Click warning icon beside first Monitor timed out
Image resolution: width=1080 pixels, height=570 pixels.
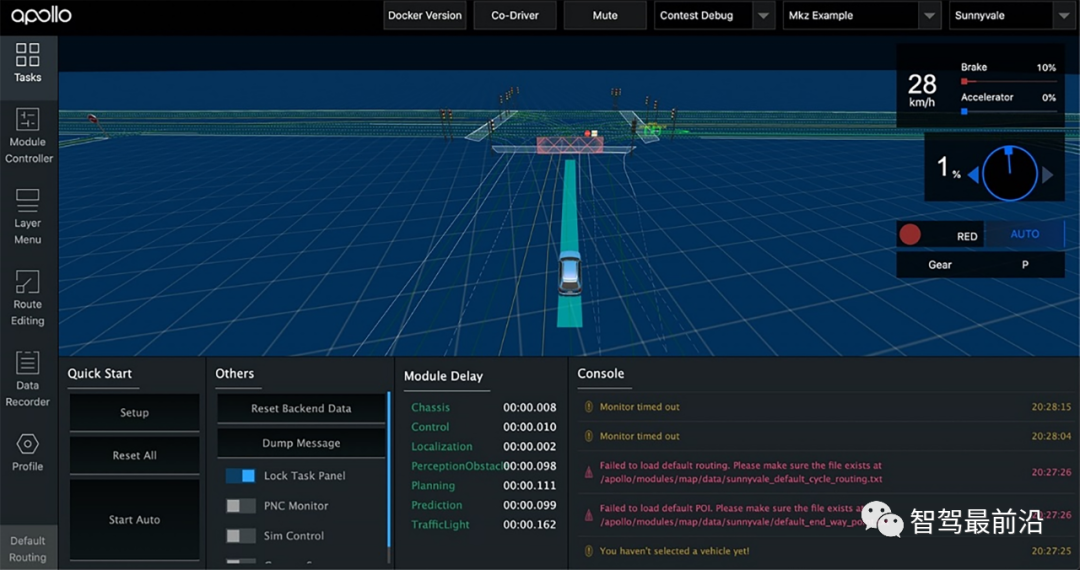pos(589,407)
